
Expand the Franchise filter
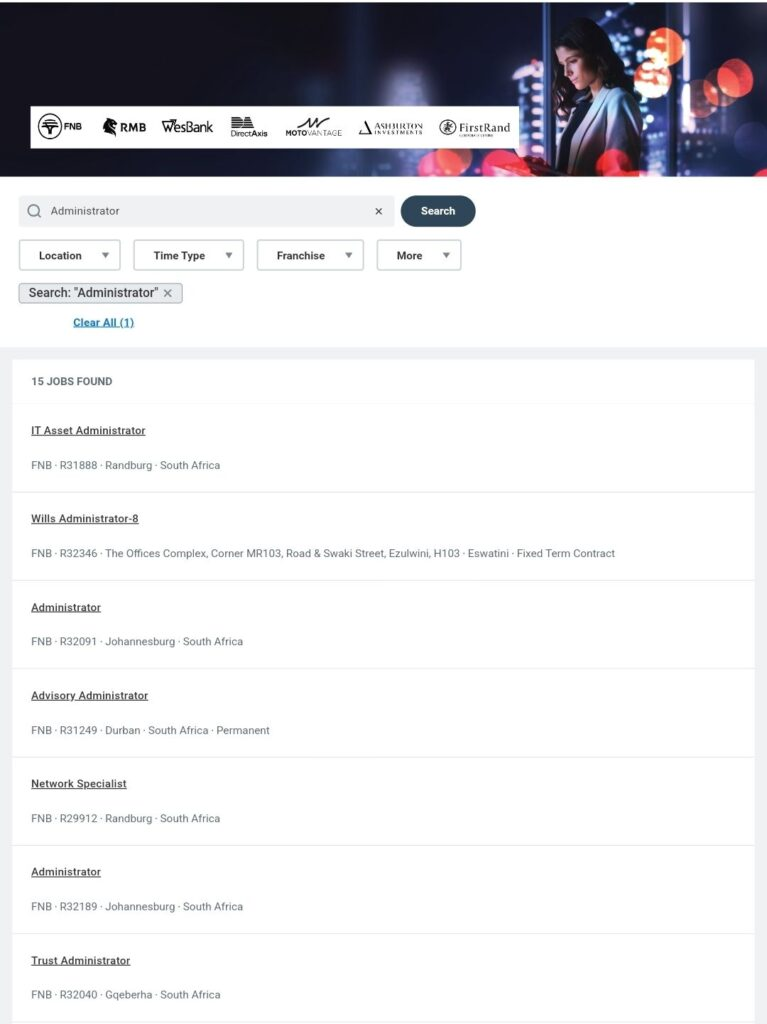click(310, 255)
